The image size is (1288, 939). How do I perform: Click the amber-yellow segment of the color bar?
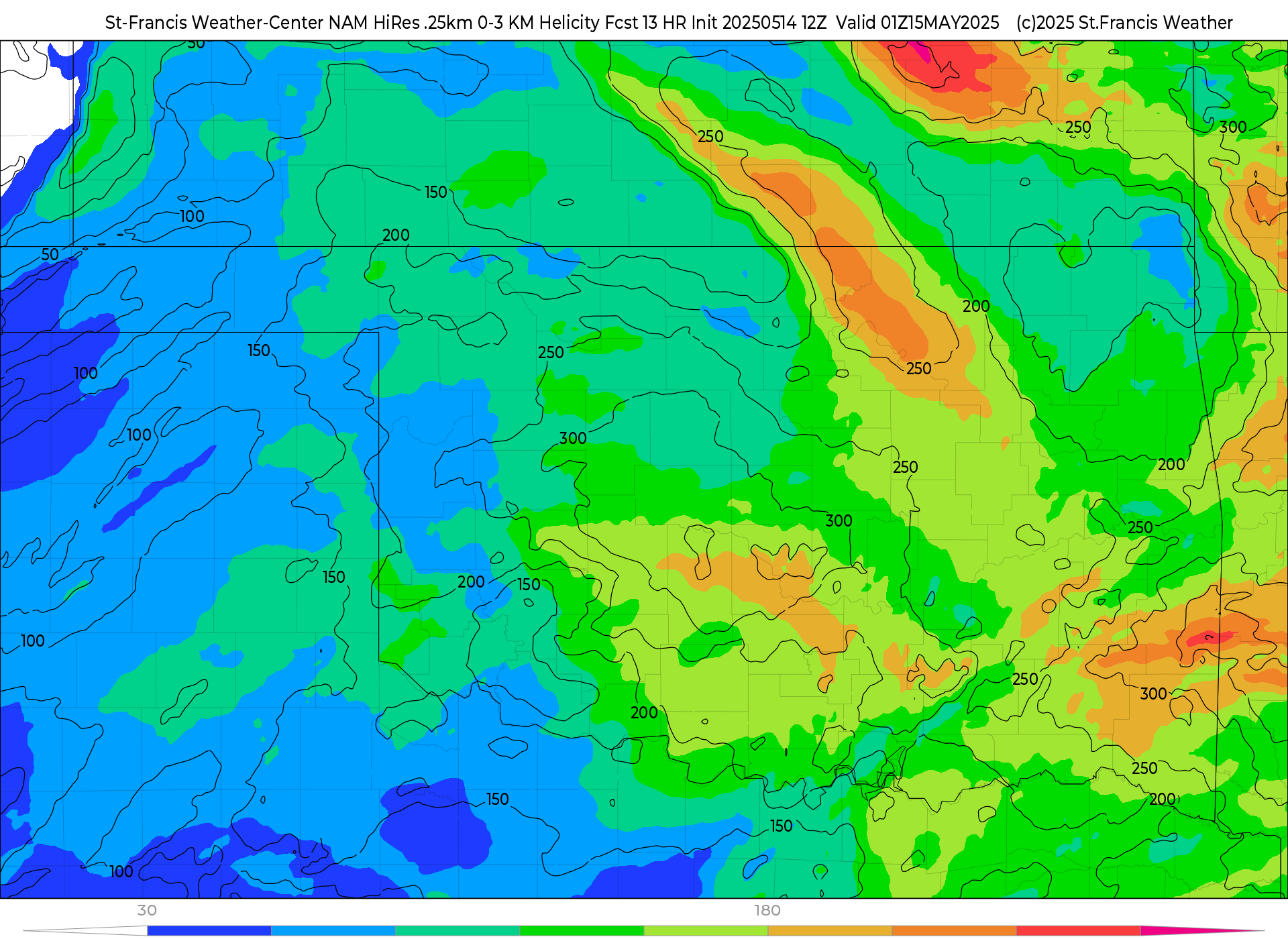point(830,931)
